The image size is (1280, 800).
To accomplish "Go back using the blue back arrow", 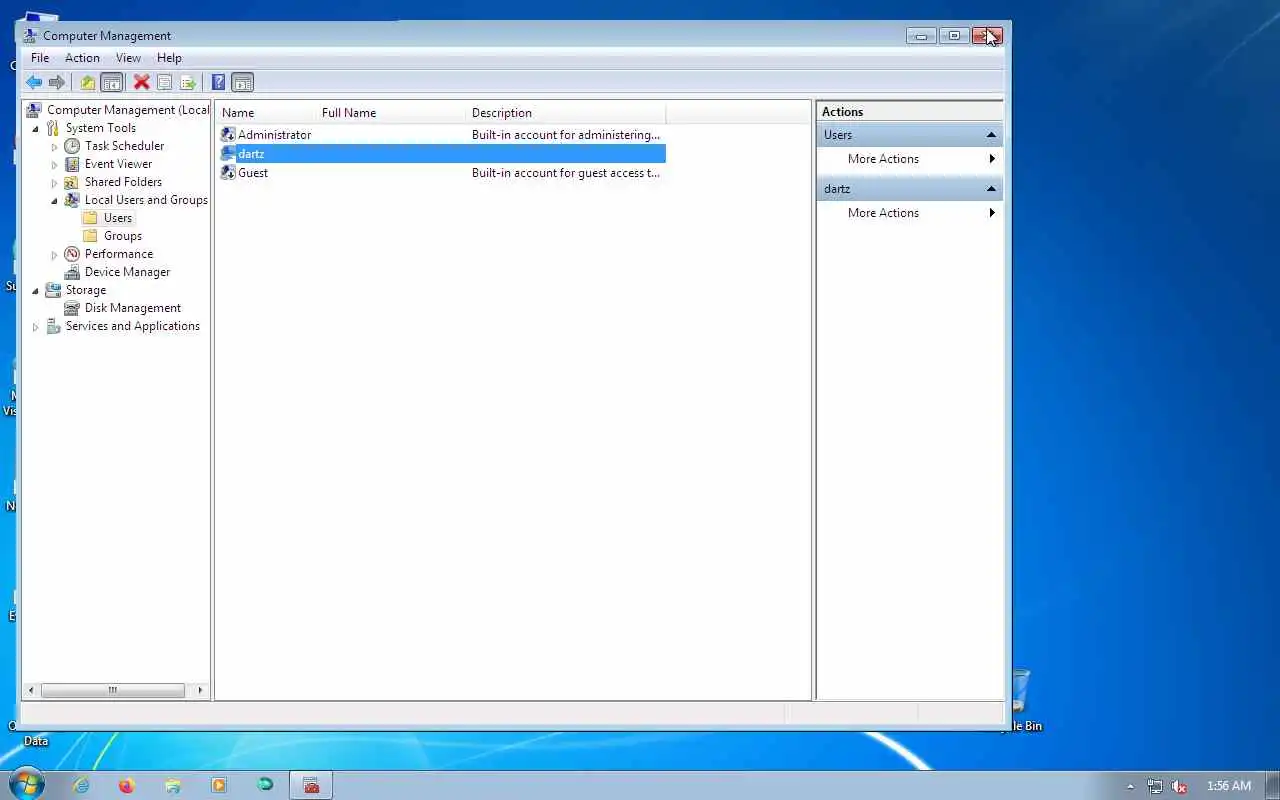I will coord(34,83).
